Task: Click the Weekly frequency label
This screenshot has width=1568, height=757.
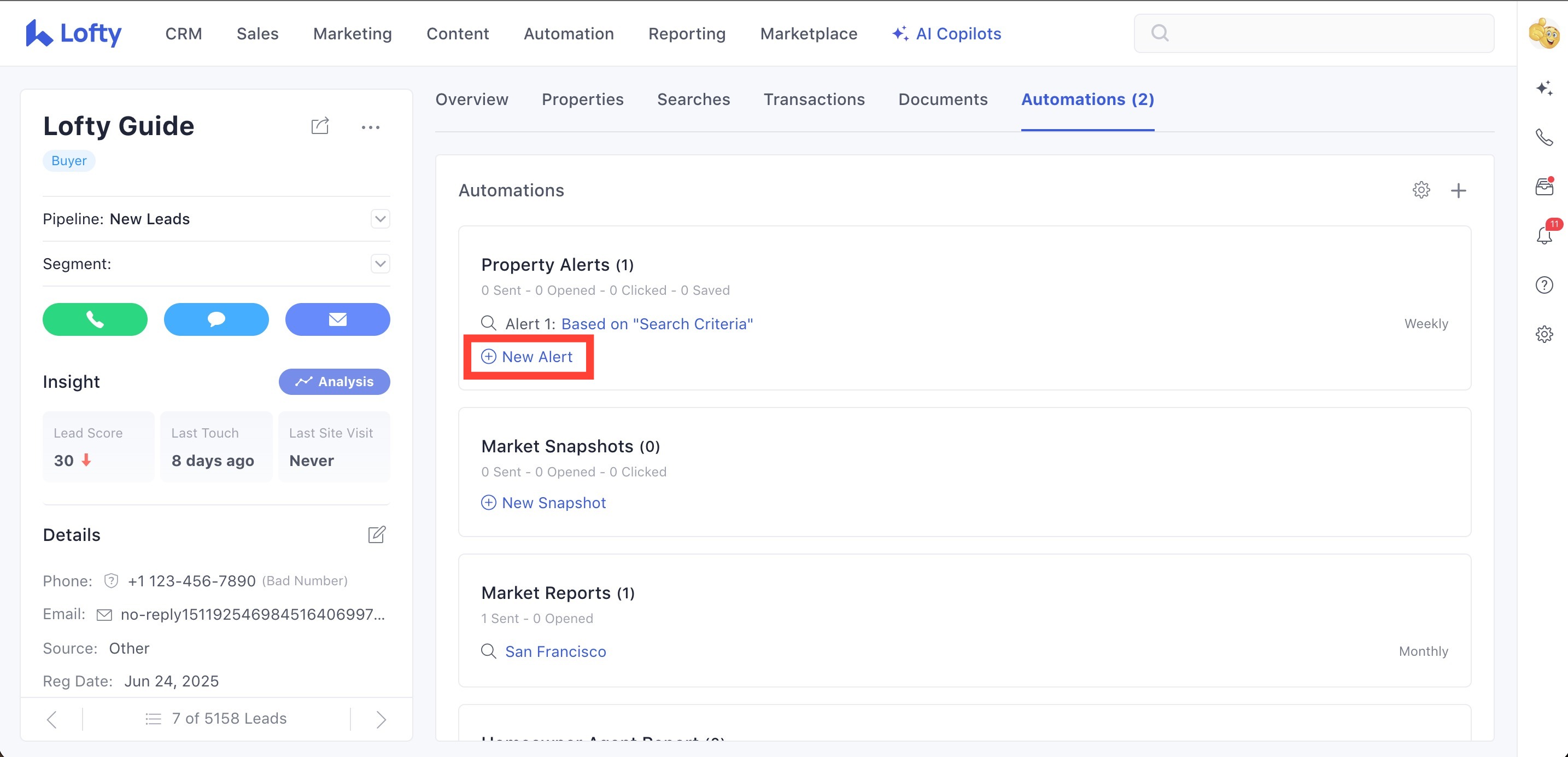Action: coord(1426,323)
